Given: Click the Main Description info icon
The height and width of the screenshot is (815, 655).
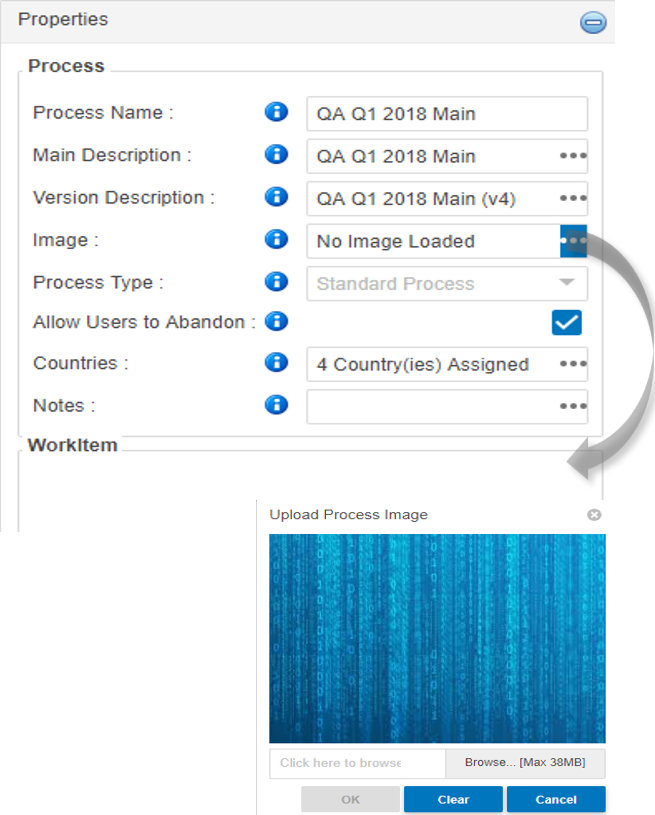Looking at the screenshot, I should [276, 154].
